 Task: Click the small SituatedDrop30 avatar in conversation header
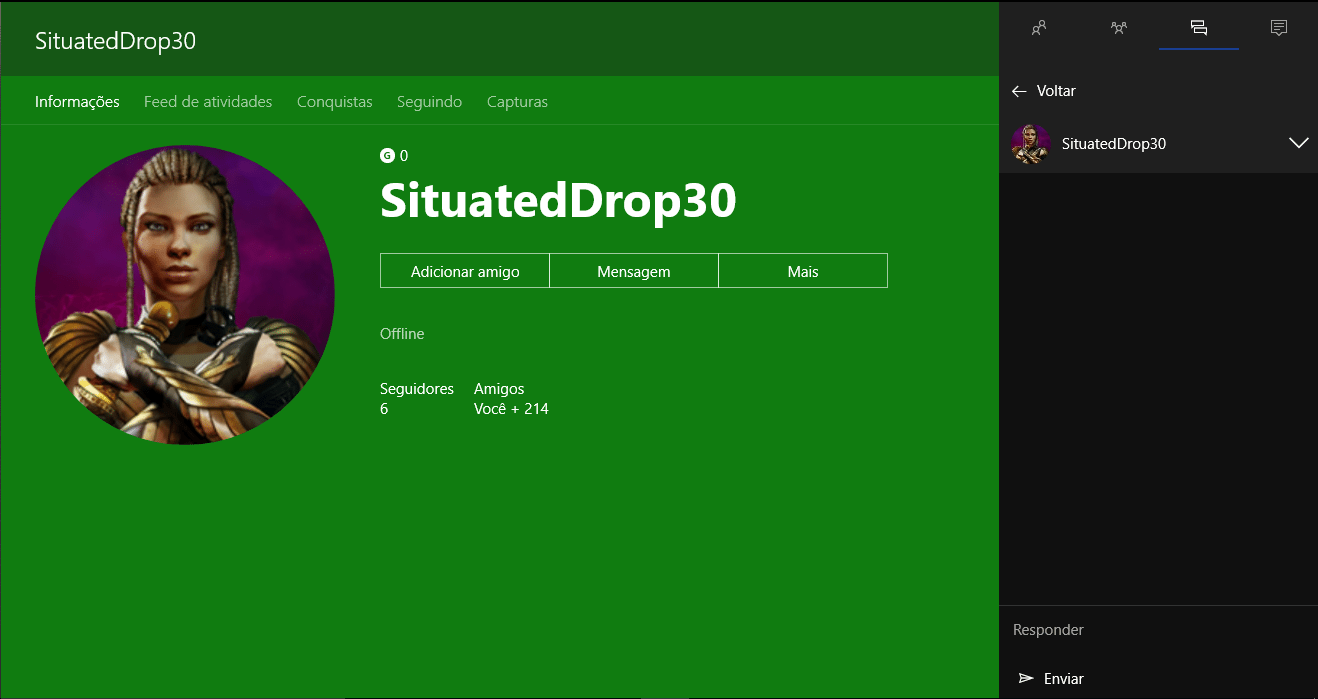click(x=1030, y=144)
